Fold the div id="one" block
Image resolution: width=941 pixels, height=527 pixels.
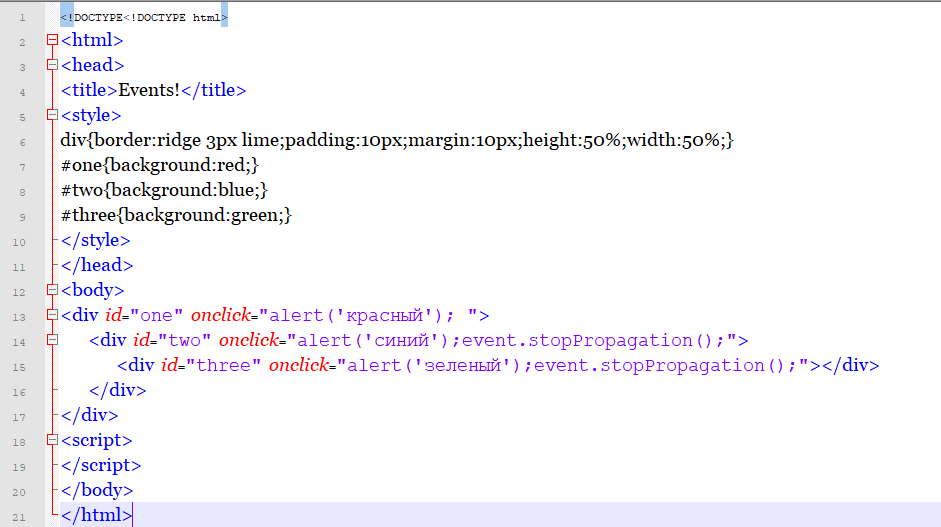click(53, 316)
